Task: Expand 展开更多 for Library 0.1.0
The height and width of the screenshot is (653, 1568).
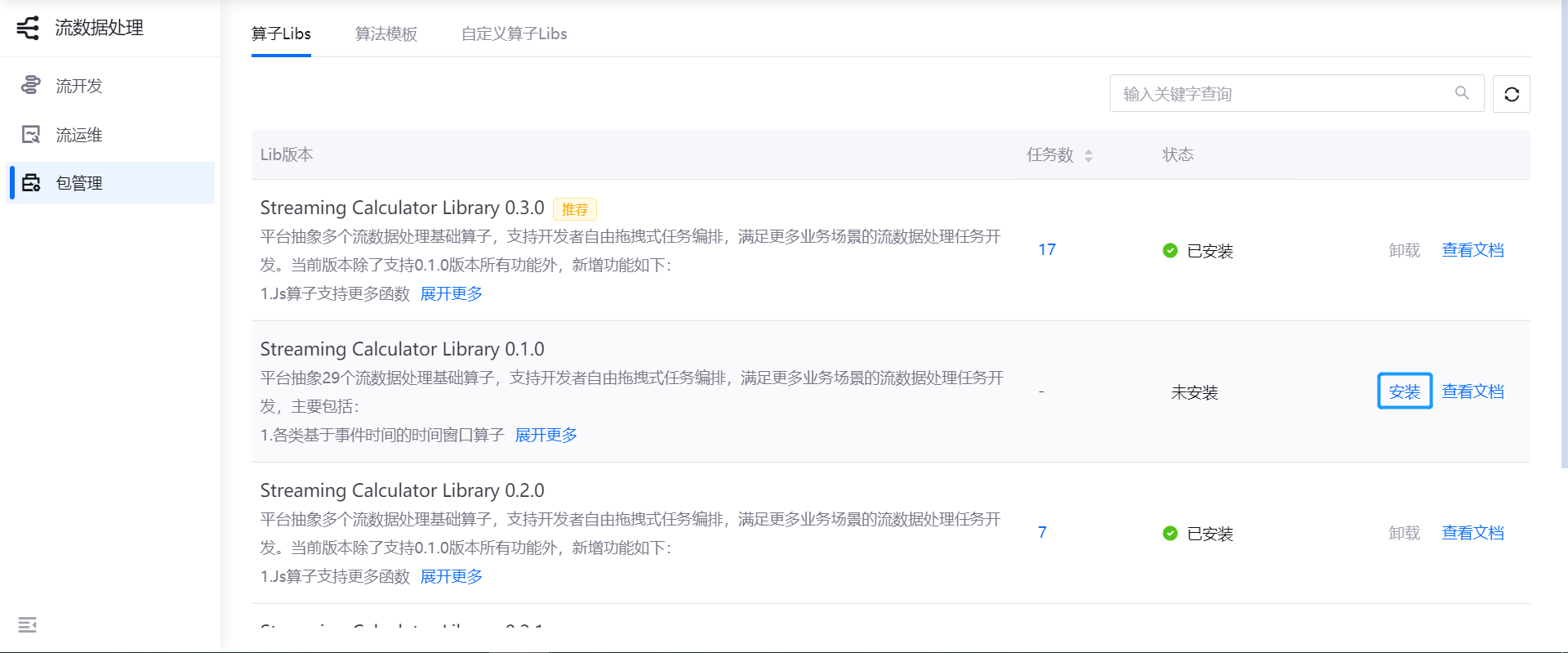Action: pos(546,435)
